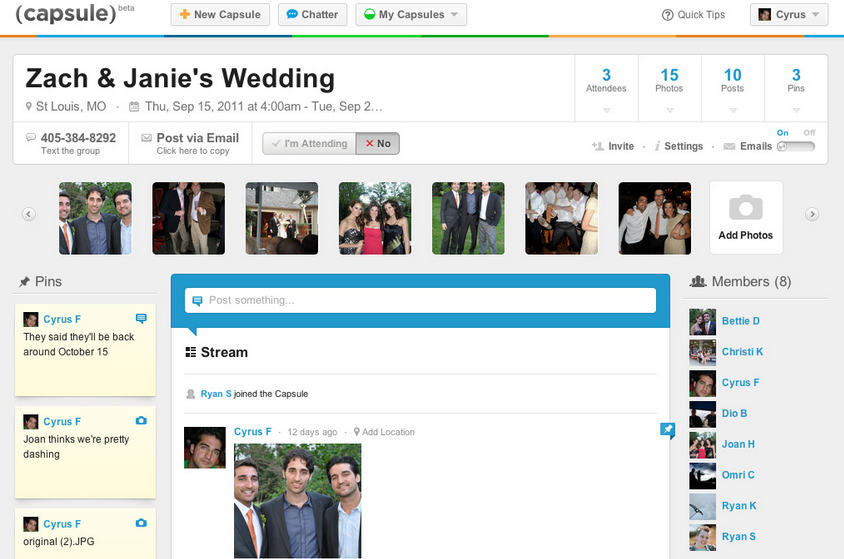This screenshot has width=844, height=559.
Task: Open the 'Joan thinks we're pretty dashing' pin
Action: [85, 452]
